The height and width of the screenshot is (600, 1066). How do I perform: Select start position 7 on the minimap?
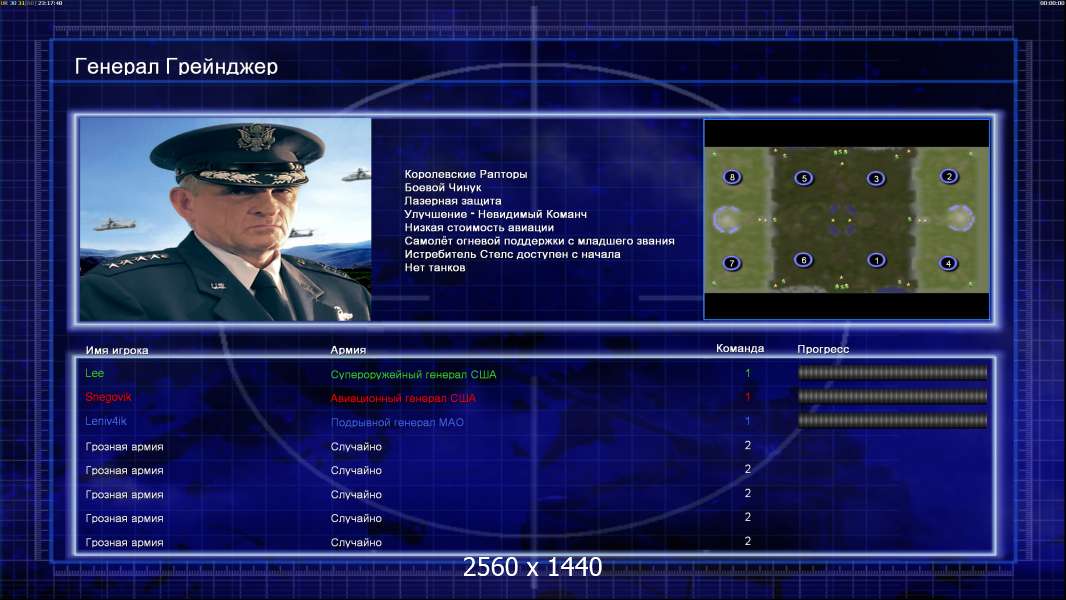click(732, 263)
